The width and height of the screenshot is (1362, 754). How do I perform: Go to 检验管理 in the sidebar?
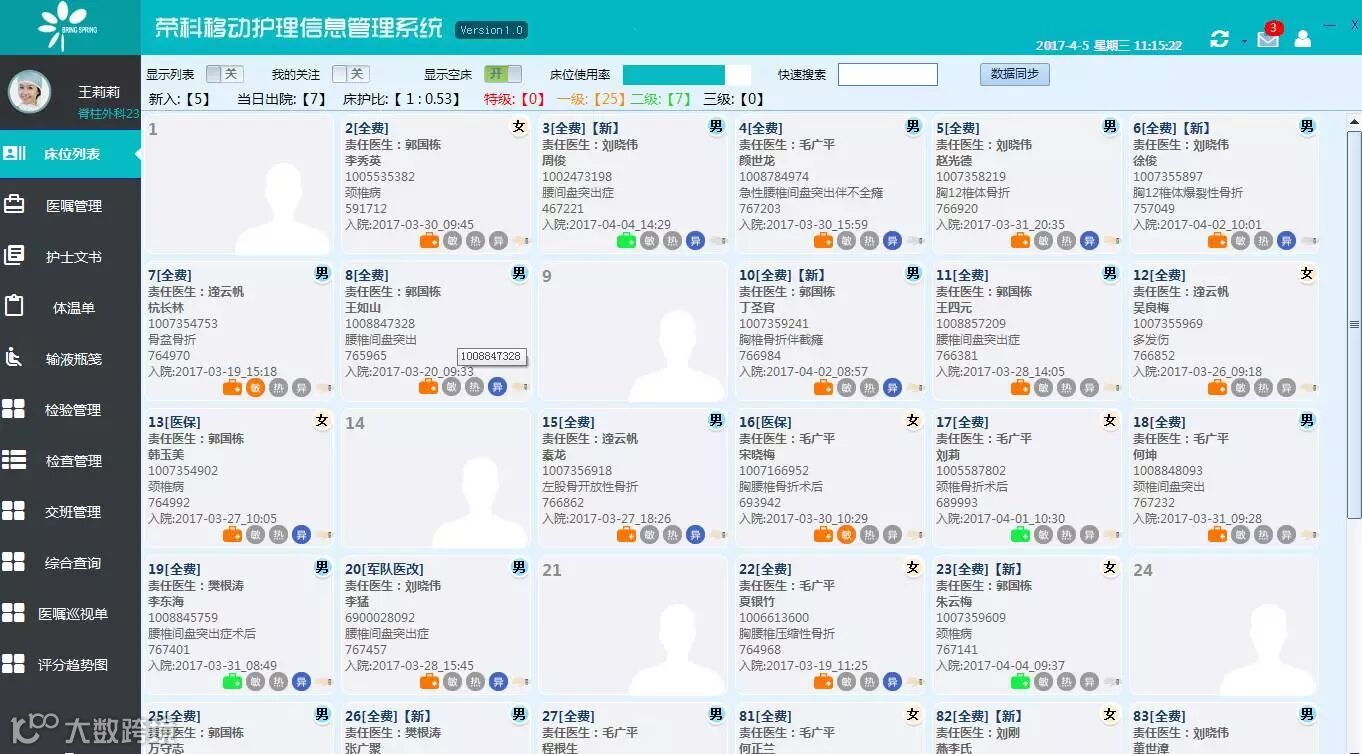point(70,409)
